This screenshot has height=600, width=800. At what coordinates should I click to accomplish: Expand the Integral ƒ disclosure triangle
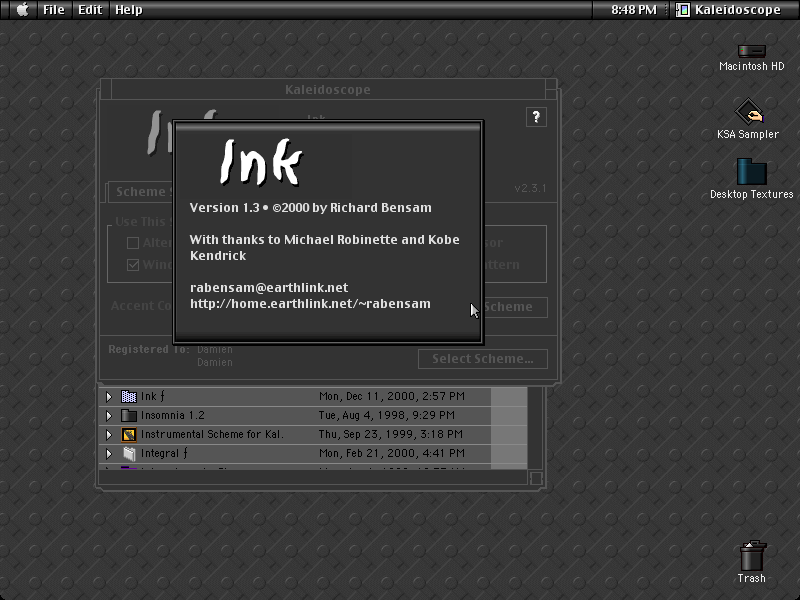(109, 453)
